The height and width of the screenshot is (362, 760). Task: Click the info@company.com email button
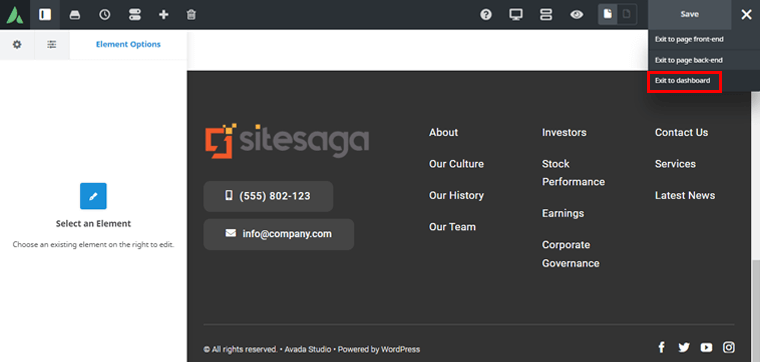click(x=279, y=234)
